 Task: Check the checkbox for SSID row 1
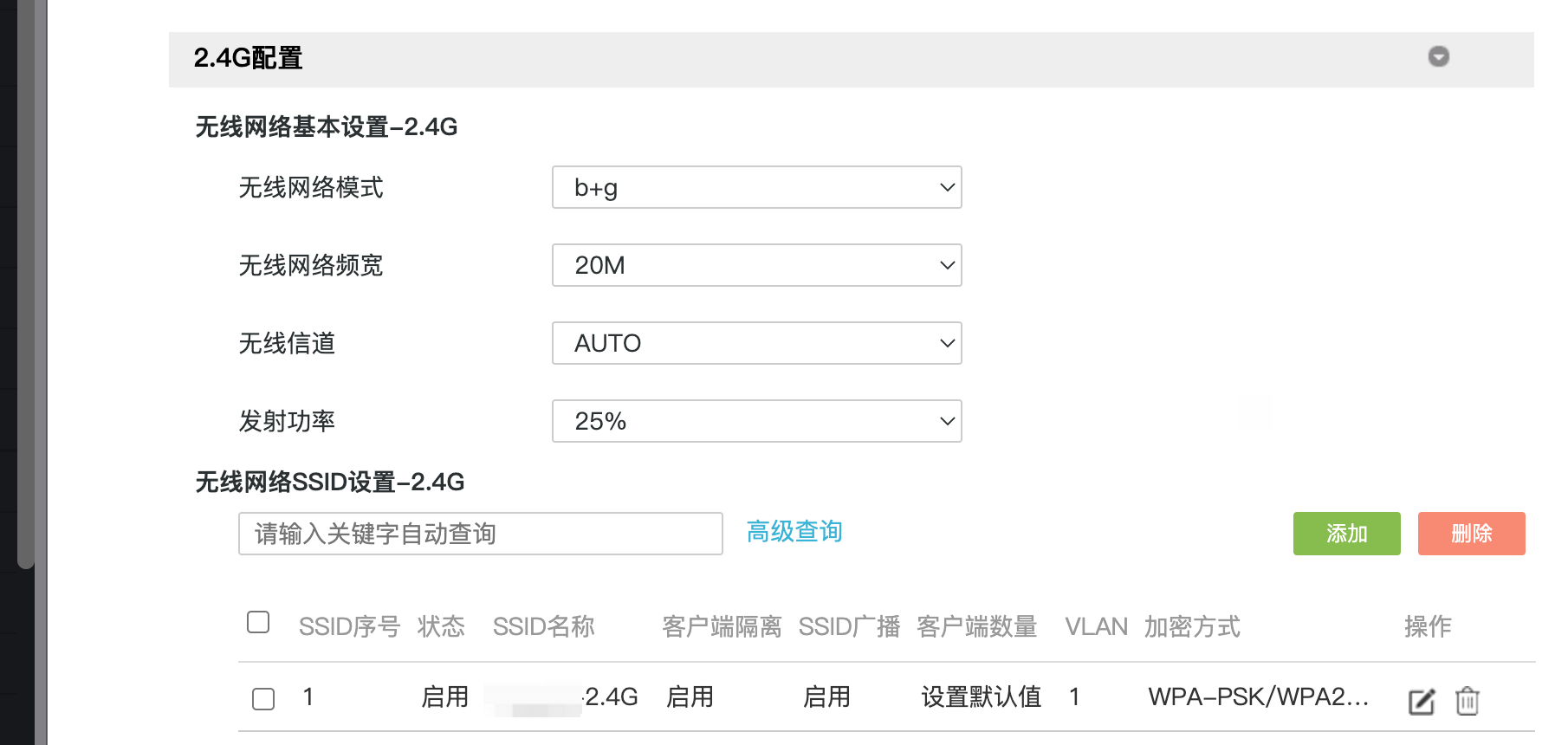(x=263, y=699)
